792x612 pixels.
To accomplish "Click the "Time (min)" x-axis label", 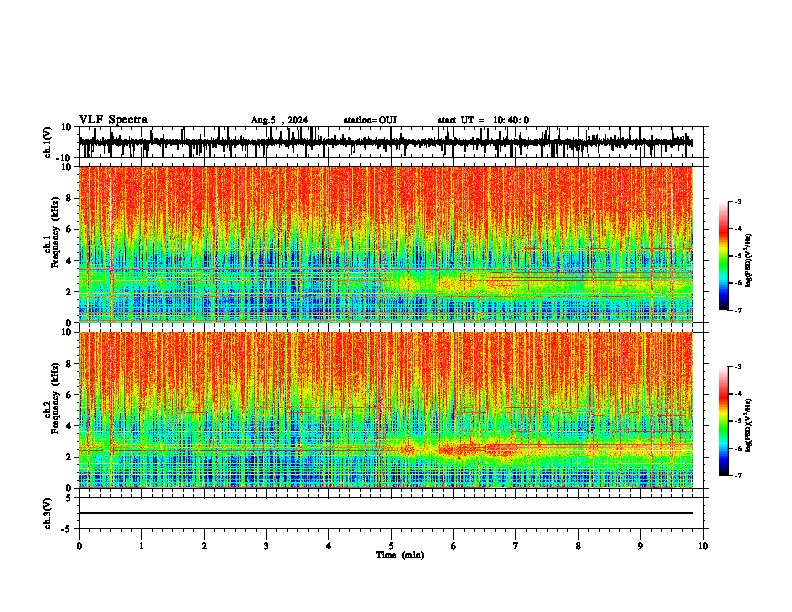I will (x=400, y=555).
